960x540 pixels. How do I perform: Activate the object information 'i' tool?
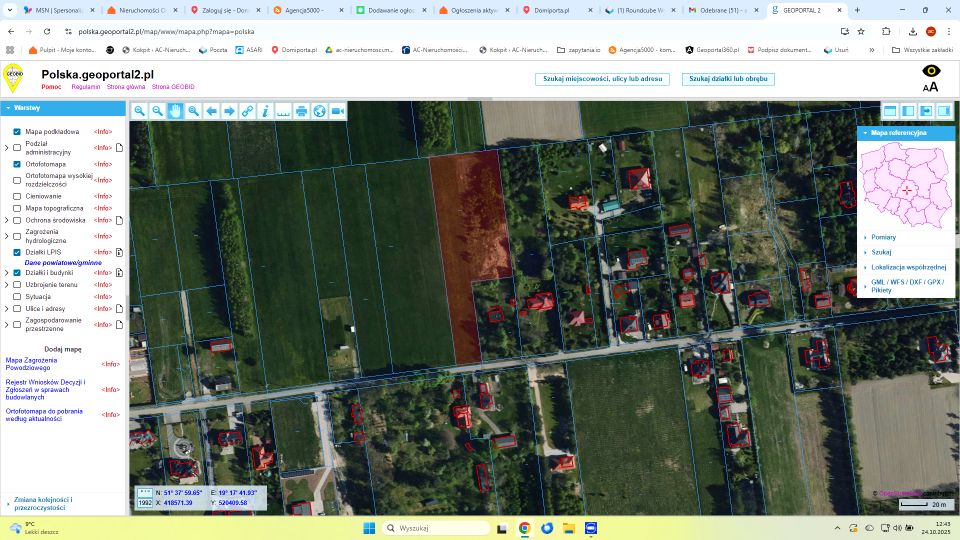pos(265,111)
